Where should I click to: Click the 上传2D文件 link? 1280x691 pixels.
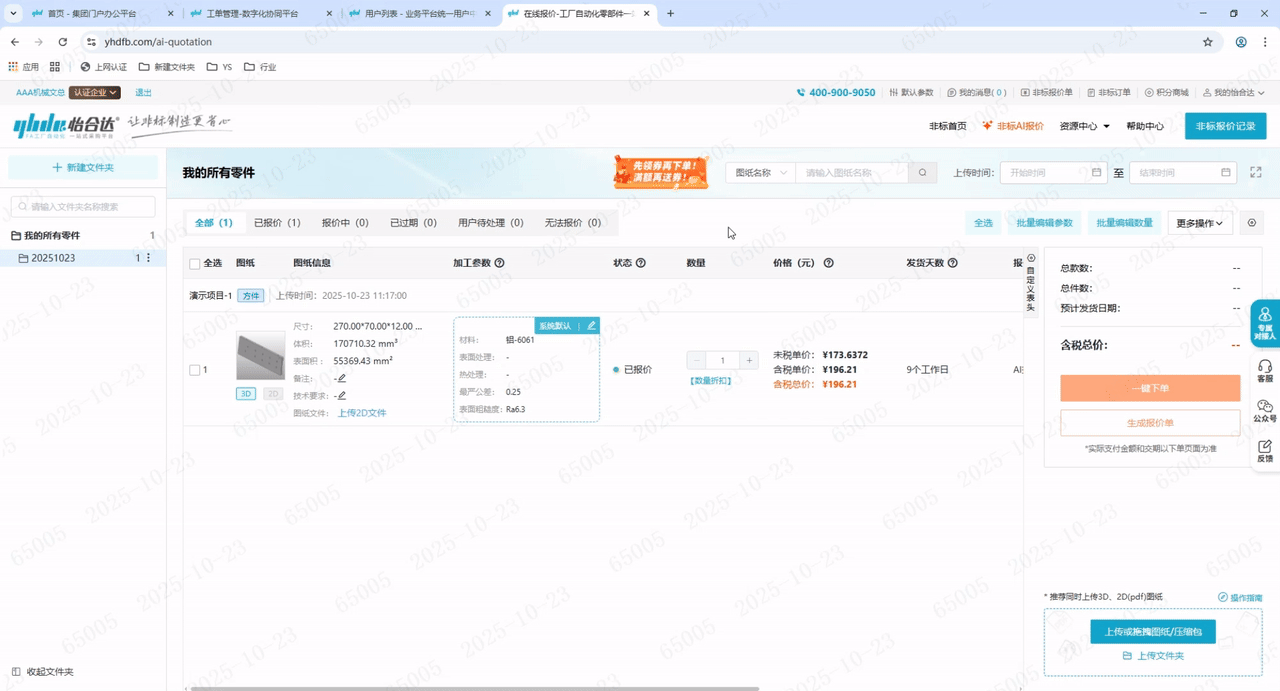361,413
